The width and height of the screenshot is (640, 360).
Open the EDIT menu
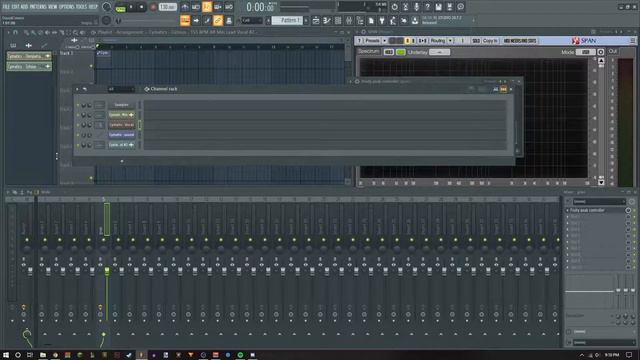click(x=15, y=7)
